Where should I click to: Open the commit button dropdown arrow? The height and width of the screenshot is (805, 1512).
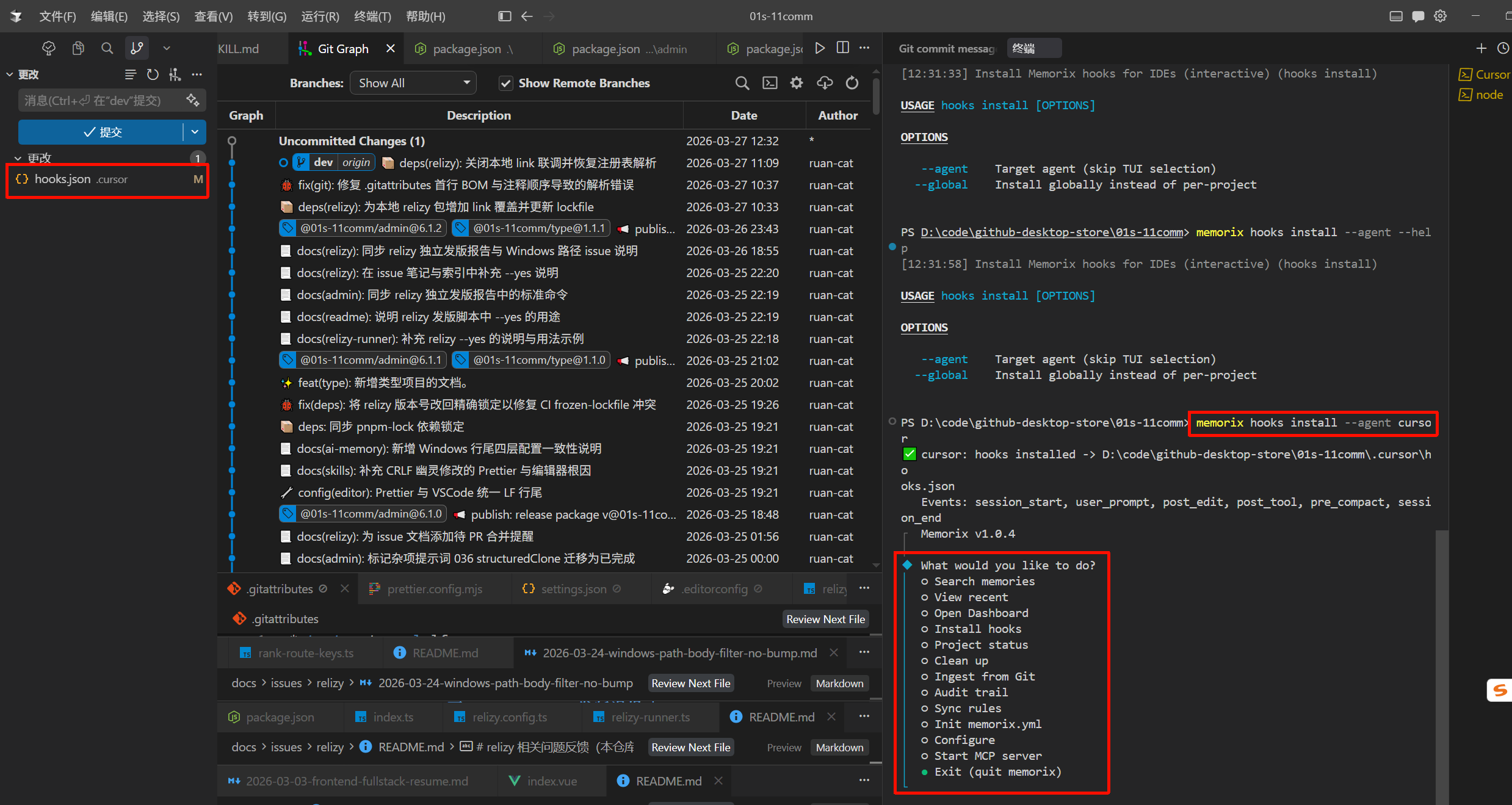[195, 132]
